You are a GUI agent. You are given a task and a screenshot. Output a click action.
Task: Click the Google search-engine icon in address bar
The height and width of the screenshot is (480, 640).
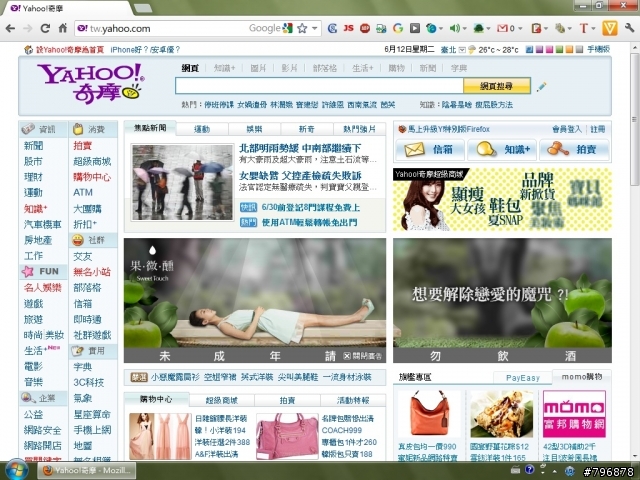click(288, 28)
